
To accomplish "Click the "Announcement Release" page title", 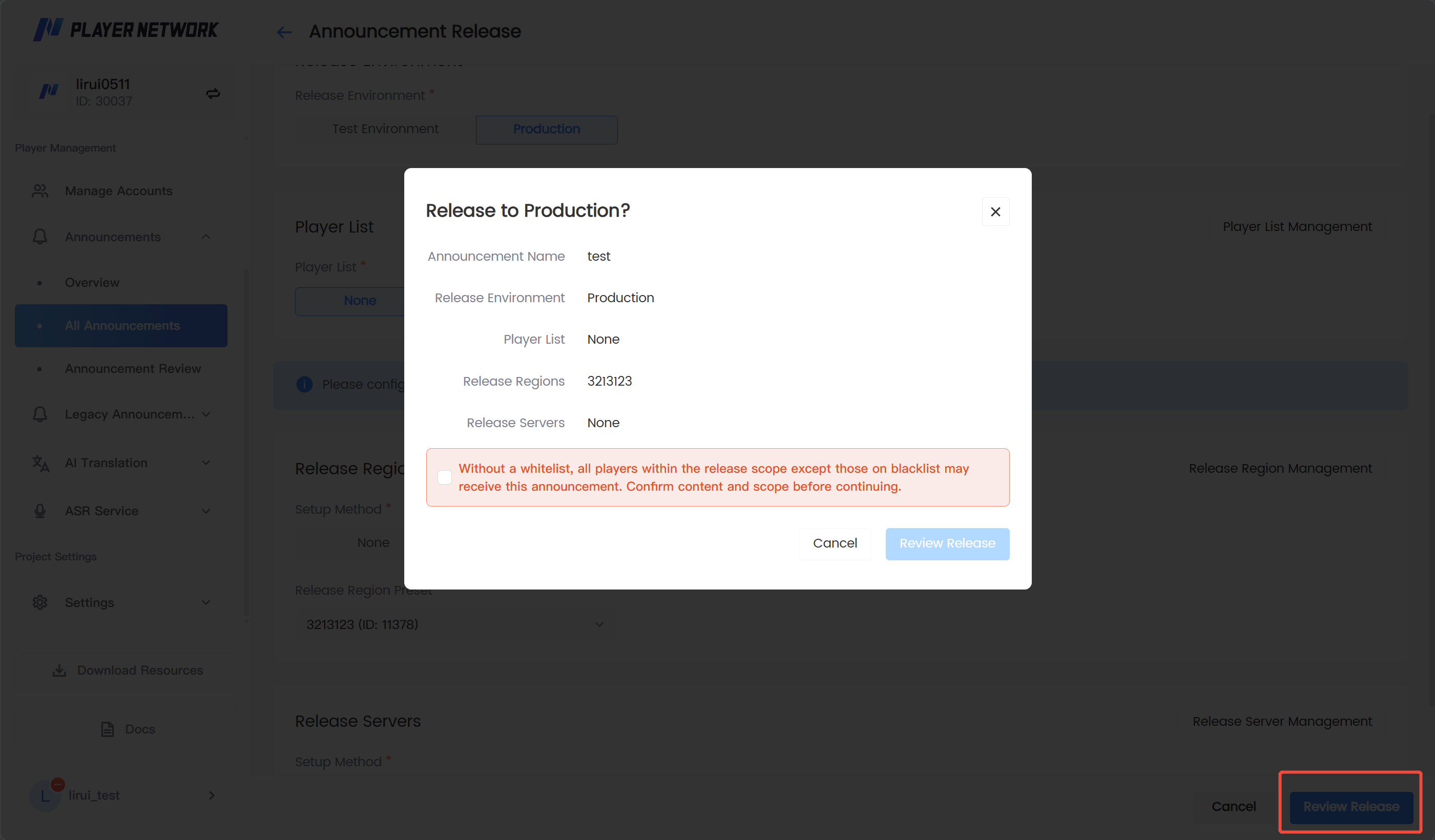I will pos(415,31).
